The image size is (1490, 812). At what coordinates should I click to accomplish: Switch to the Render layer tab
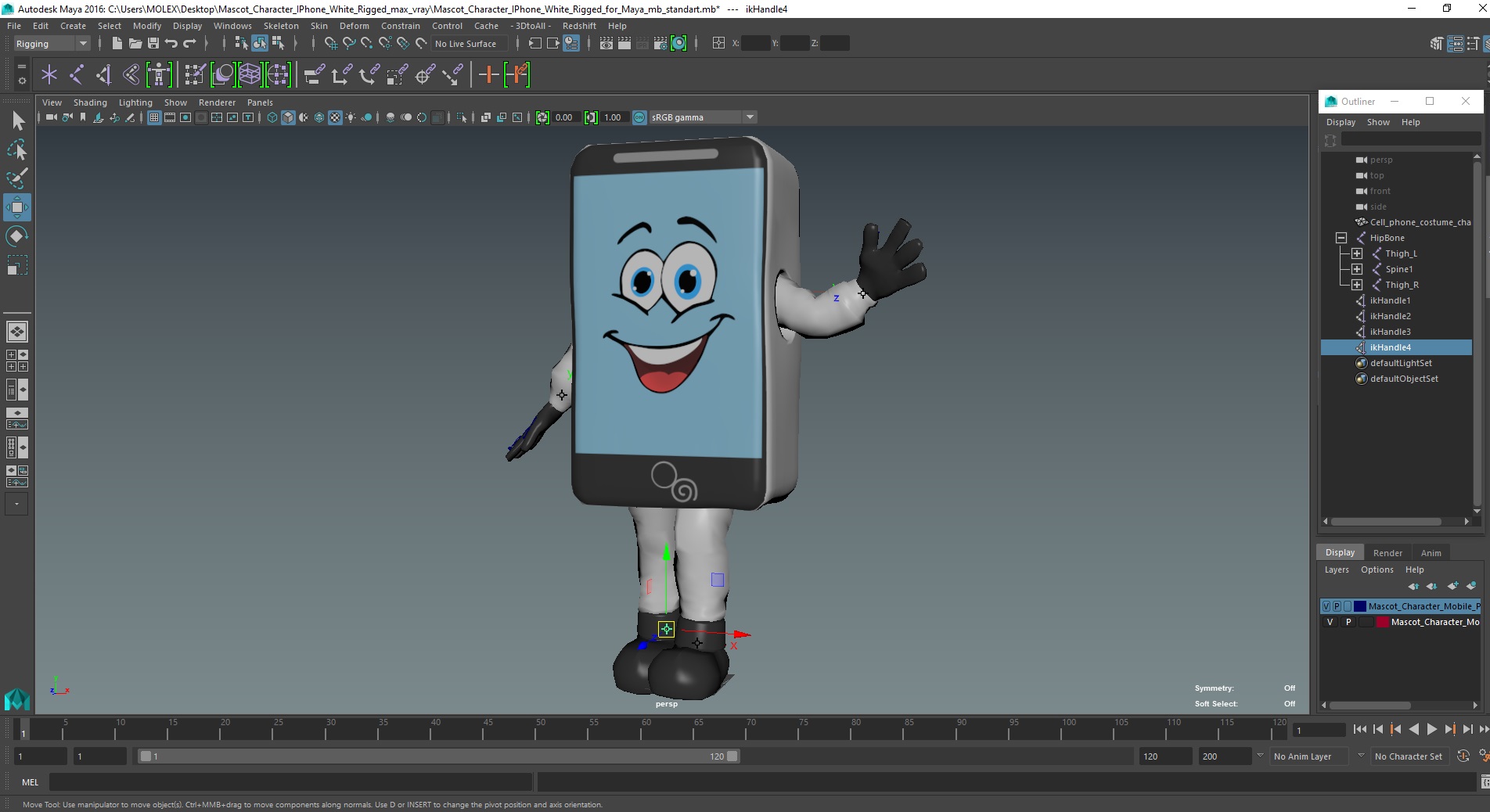click(1387, 552)
